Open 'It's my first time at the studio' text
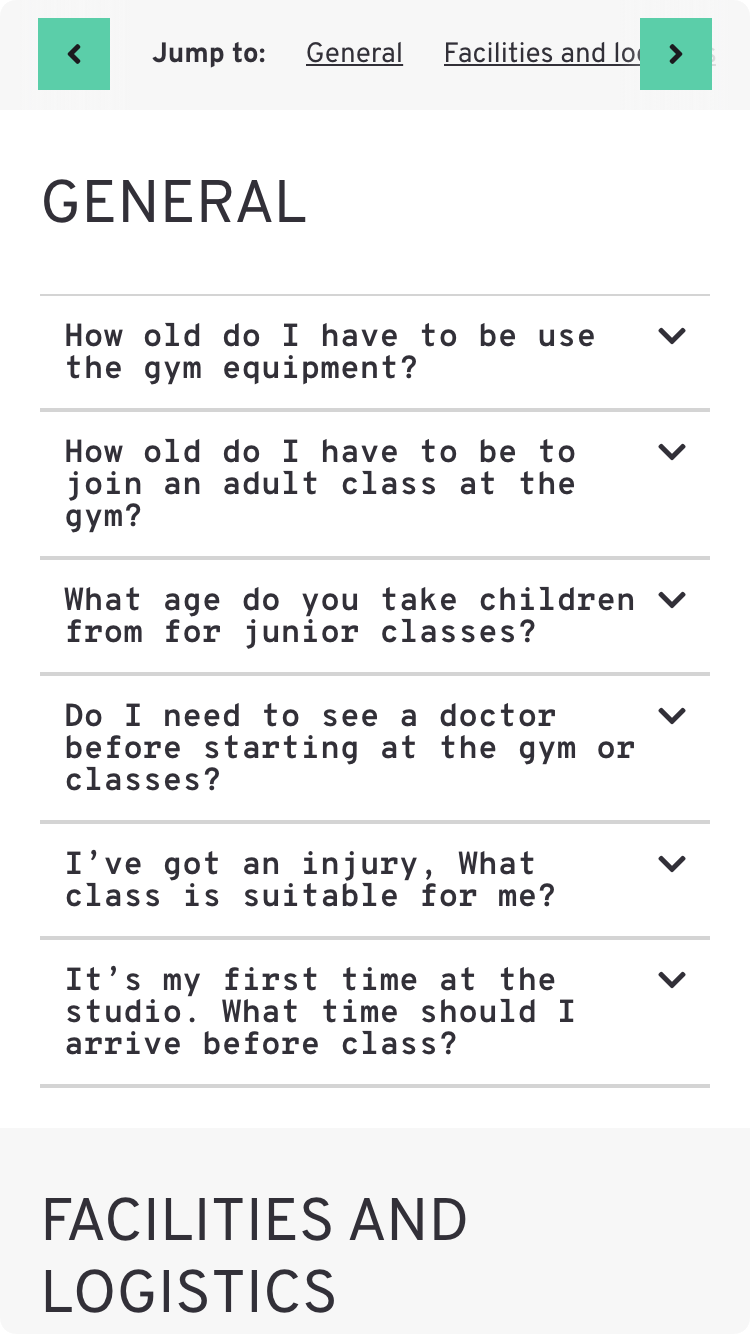Screen dimensions: 750x1334 (x=320, y=1012)
